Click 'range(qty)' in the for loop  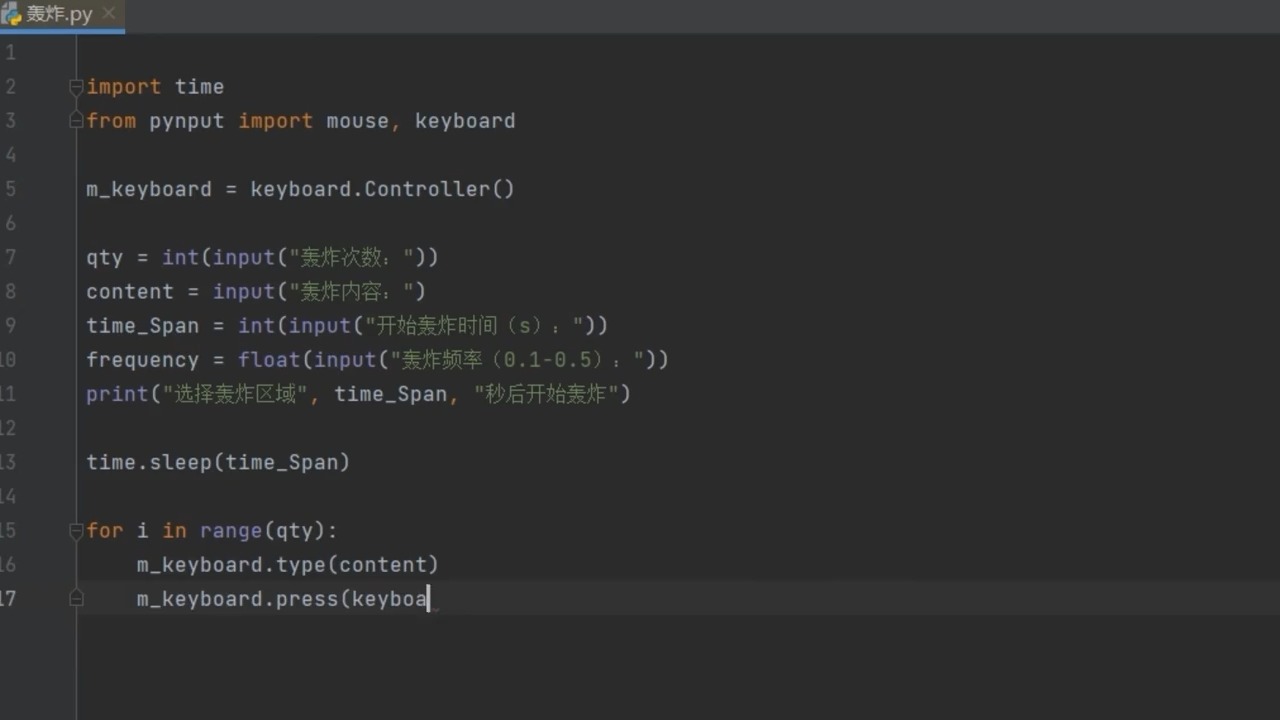pos(263,530)
